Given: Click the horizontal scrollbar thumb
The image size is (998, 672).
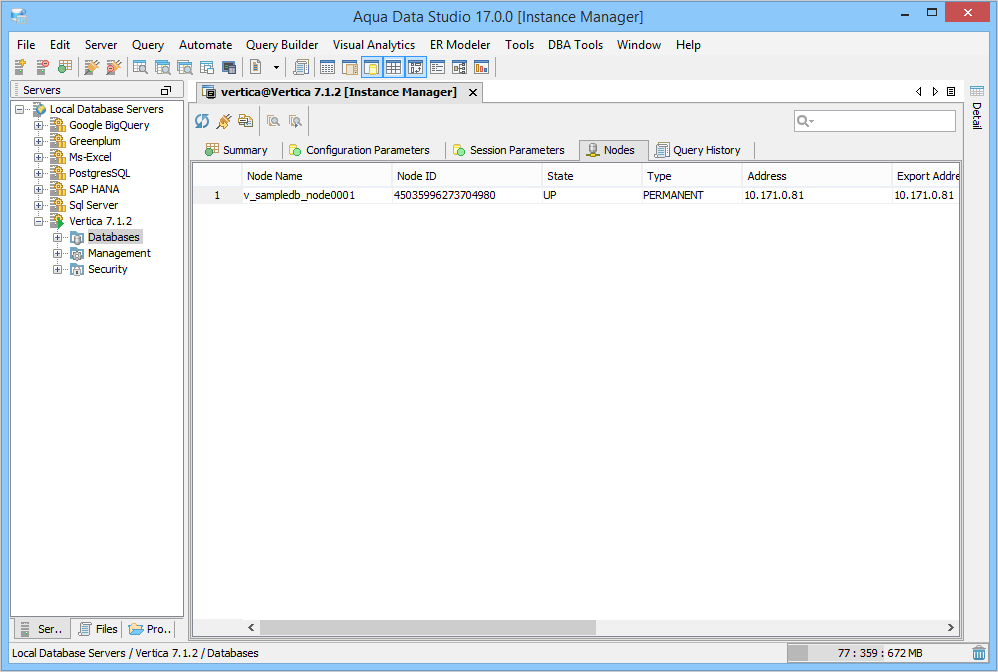Looking at the screenshot, I should 428,627.
